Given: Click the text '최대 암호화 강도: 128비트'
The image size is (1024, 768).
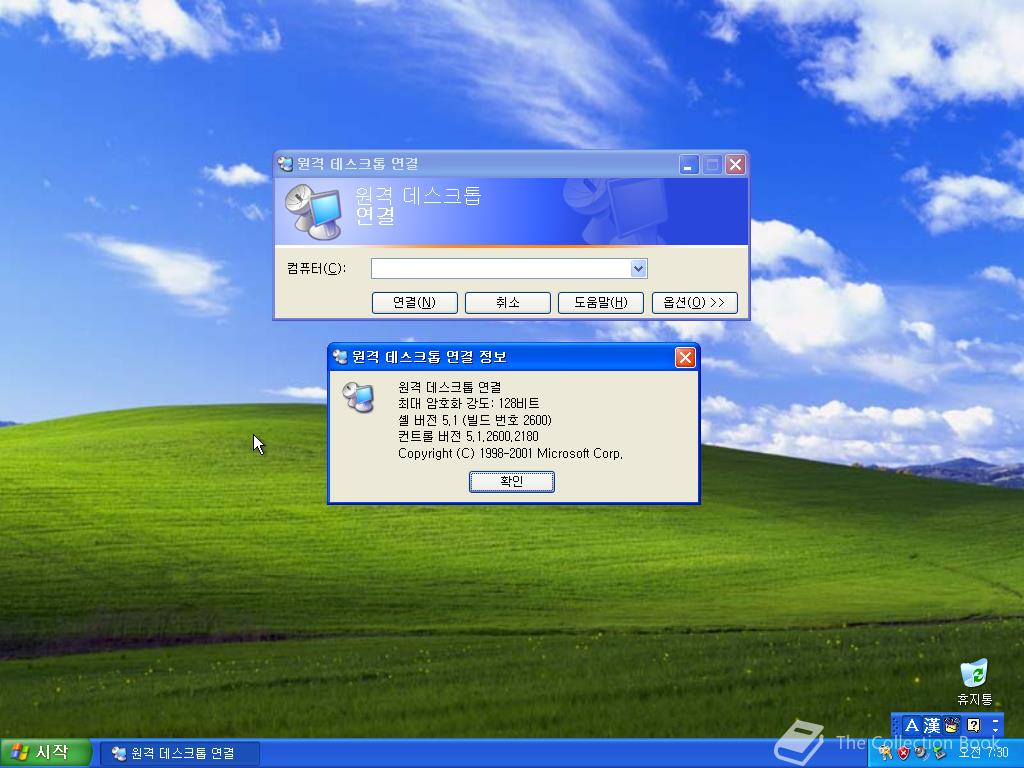Looking at the screenshot, I should (x=468, y=404).
